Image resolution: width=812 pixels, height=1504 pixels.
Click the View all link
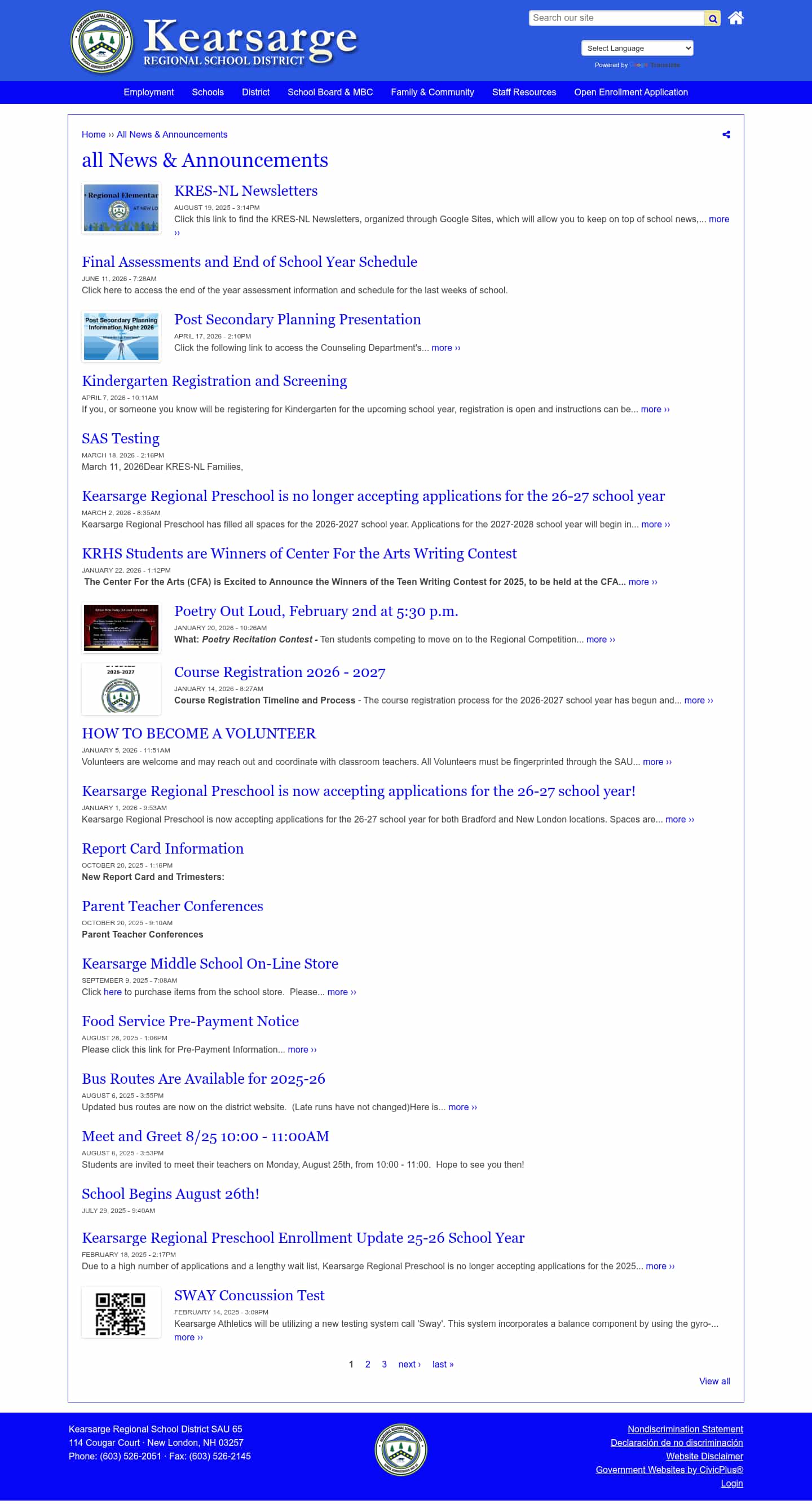(714, 1382)
